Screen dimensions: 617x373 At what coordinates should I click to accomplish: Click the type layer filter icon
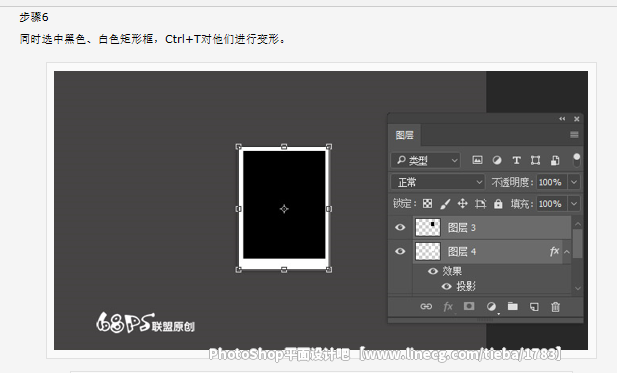tap(516, 160)
